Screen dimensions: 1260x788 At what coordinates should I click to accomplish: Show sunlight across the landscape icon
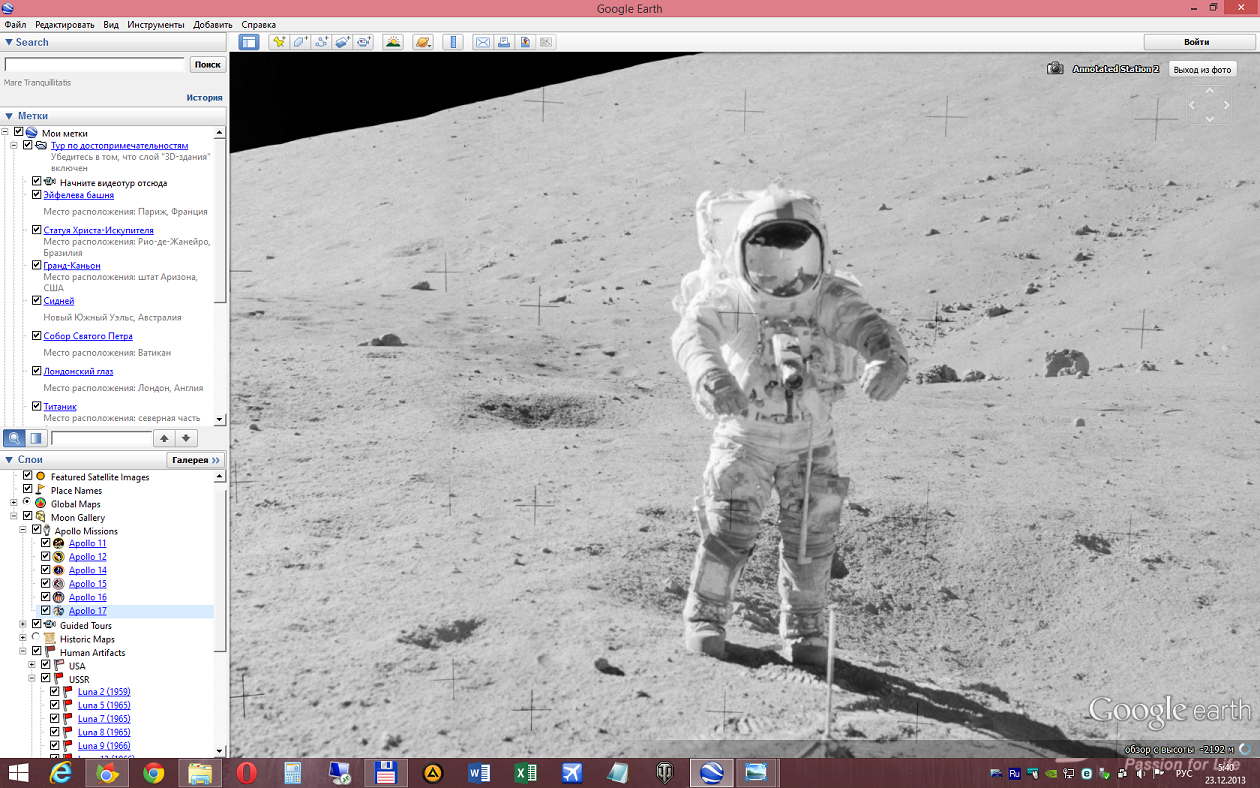[393, 42]
